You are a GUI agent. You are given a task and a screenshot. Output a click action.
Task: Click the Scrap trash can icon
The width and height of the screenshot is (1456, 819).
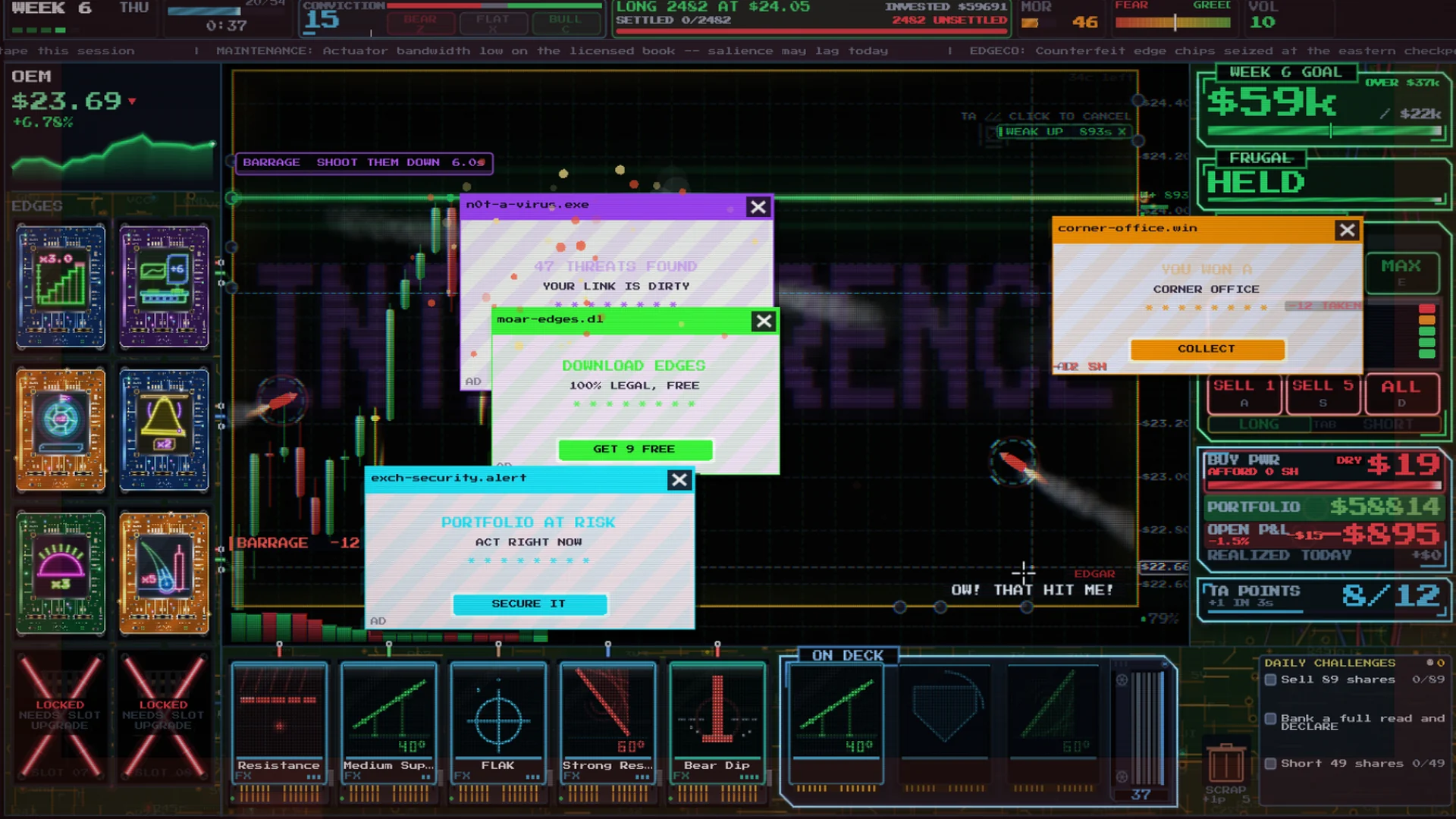(x=1225, y=764)
